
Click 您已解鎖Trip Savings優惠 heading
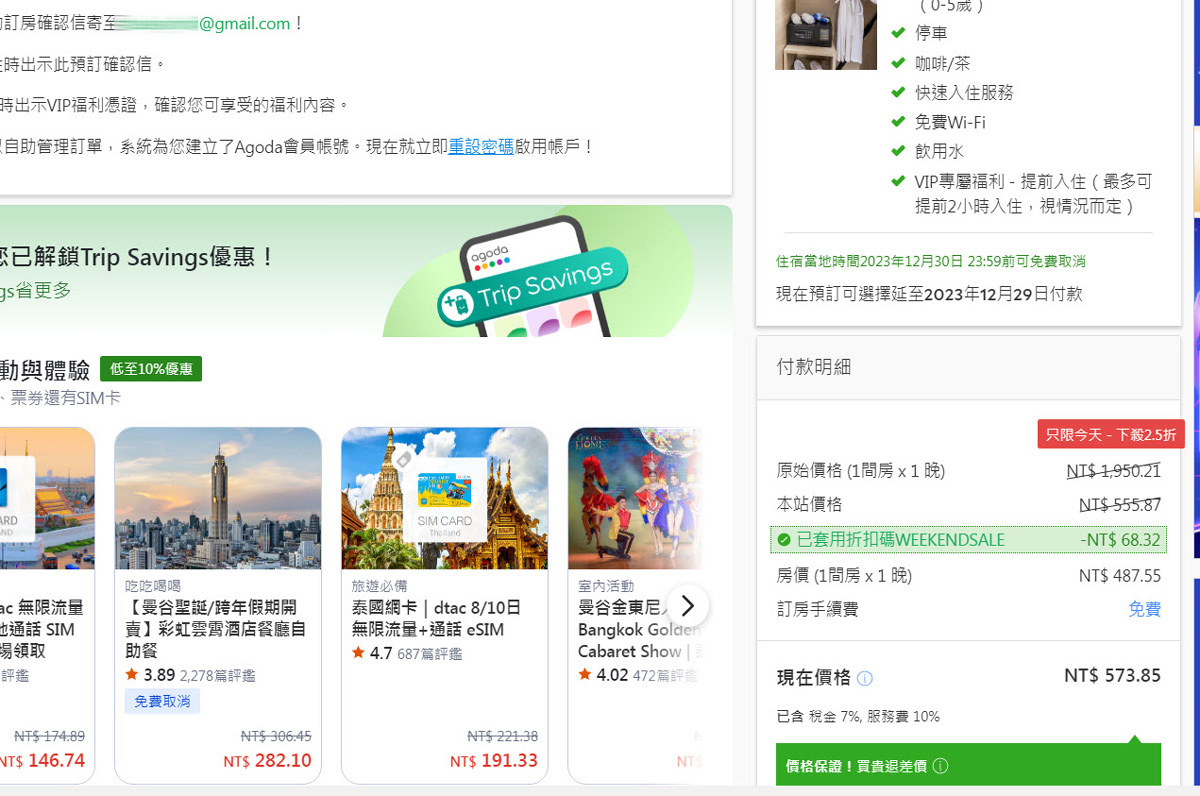tap(137, 256)
